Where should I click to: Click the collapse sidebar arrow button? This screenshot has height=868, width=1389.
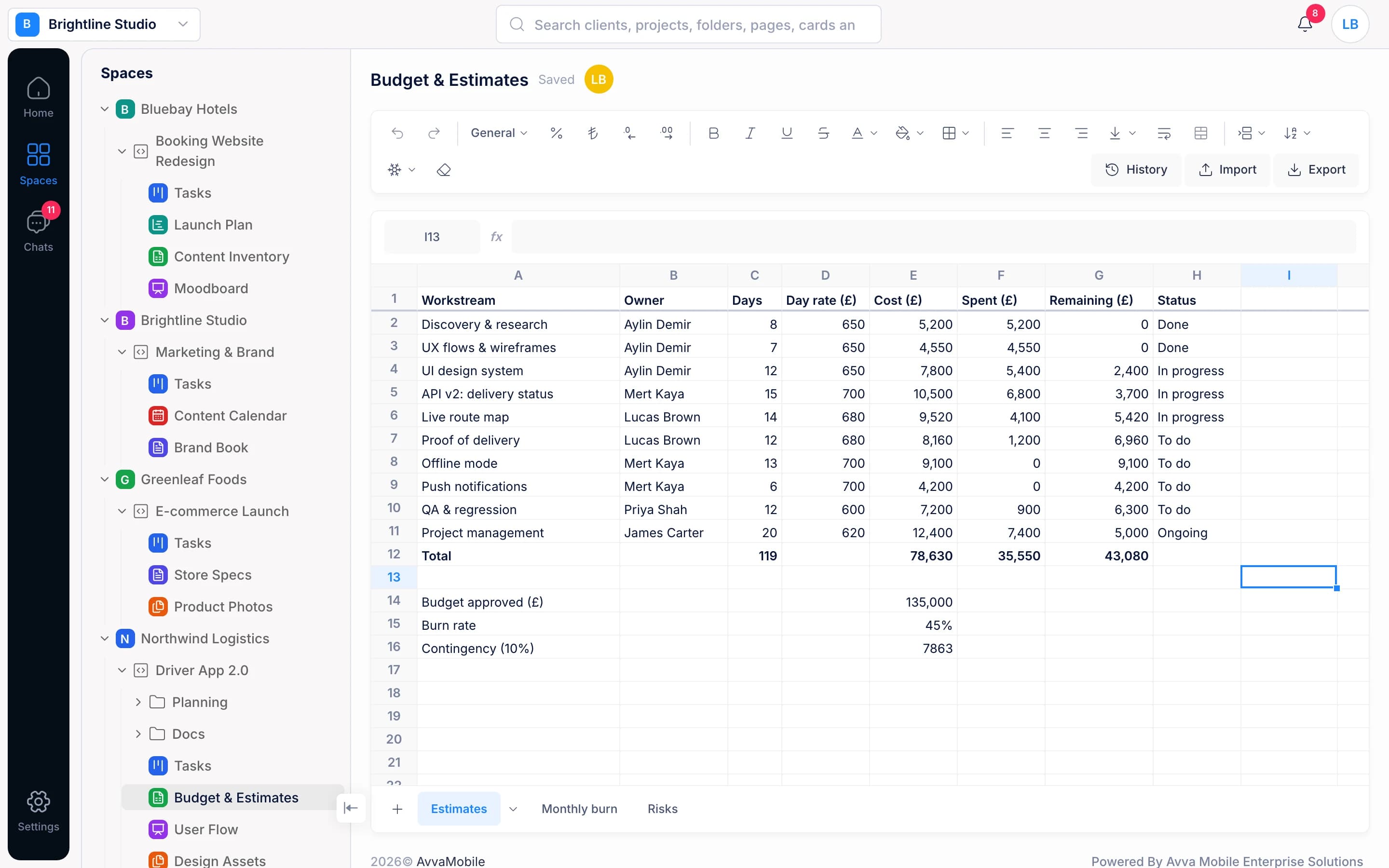click(351, 808)
